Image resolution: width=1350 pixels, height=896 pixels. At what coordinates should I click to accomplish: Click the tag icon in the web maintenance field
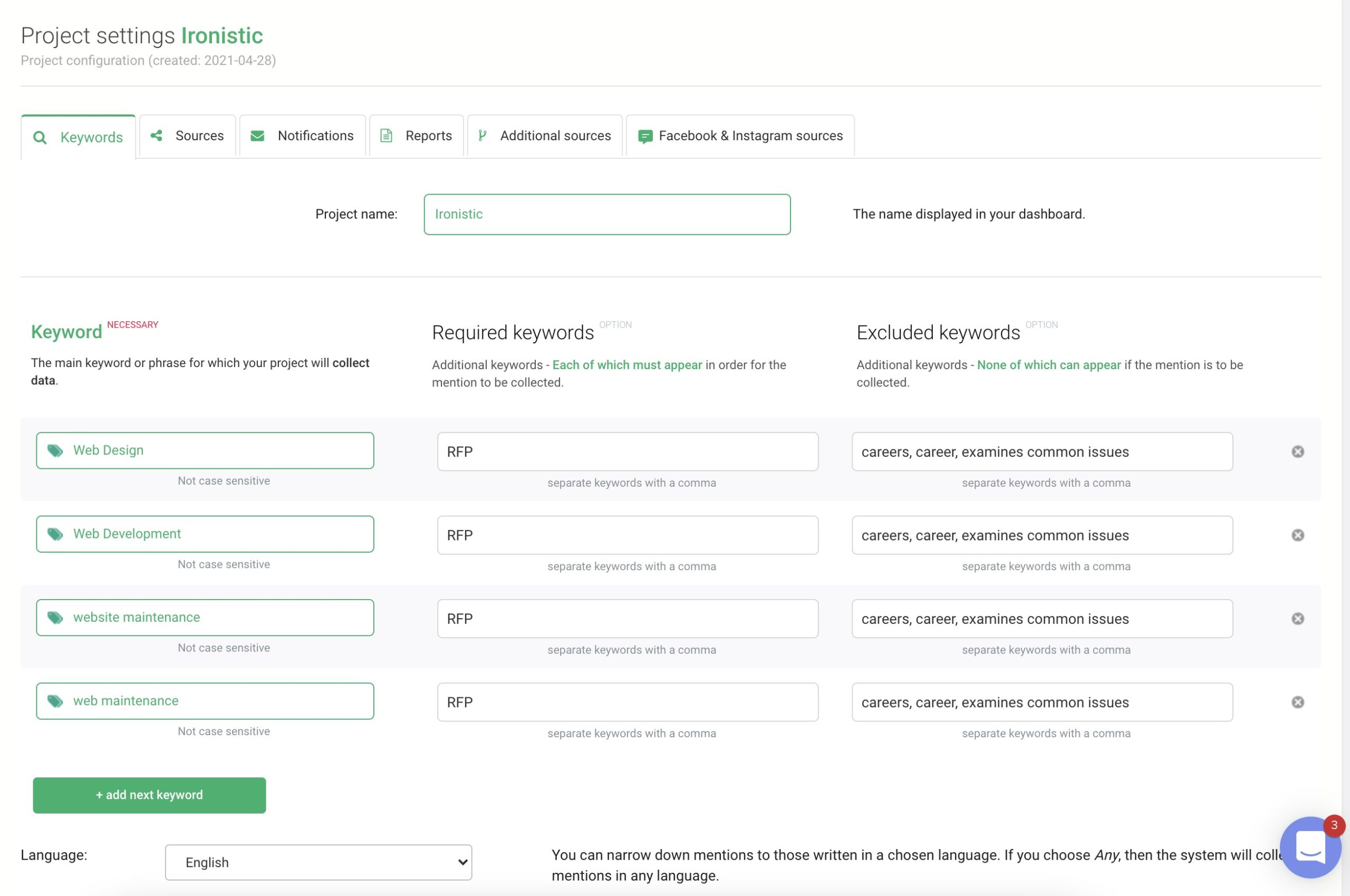55,700
